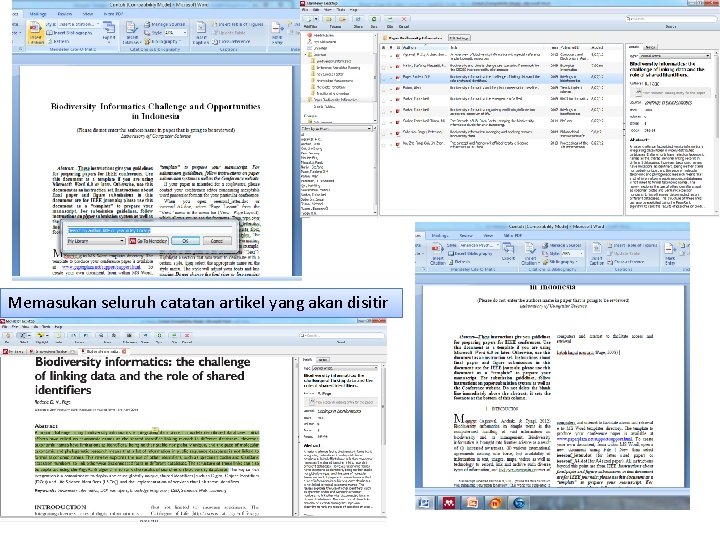Click Bibliography in top-left Word ribbon

[162, 41]
